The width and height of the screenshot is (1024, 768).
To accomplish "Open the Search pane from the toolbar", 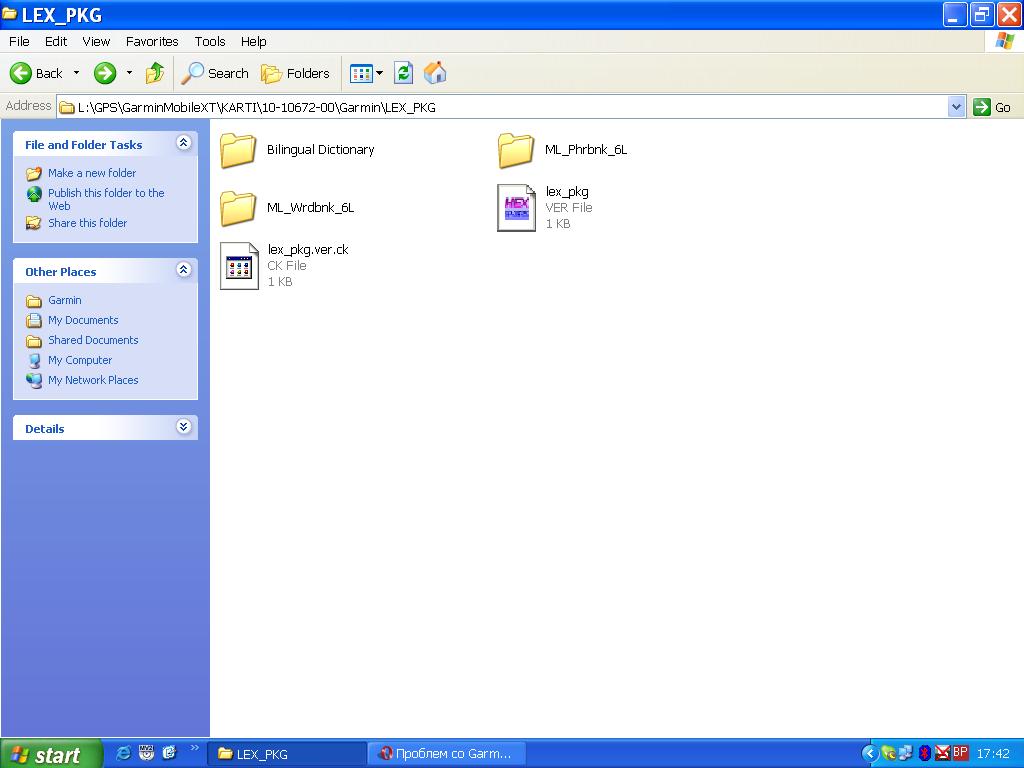I will tap(215, 73).
